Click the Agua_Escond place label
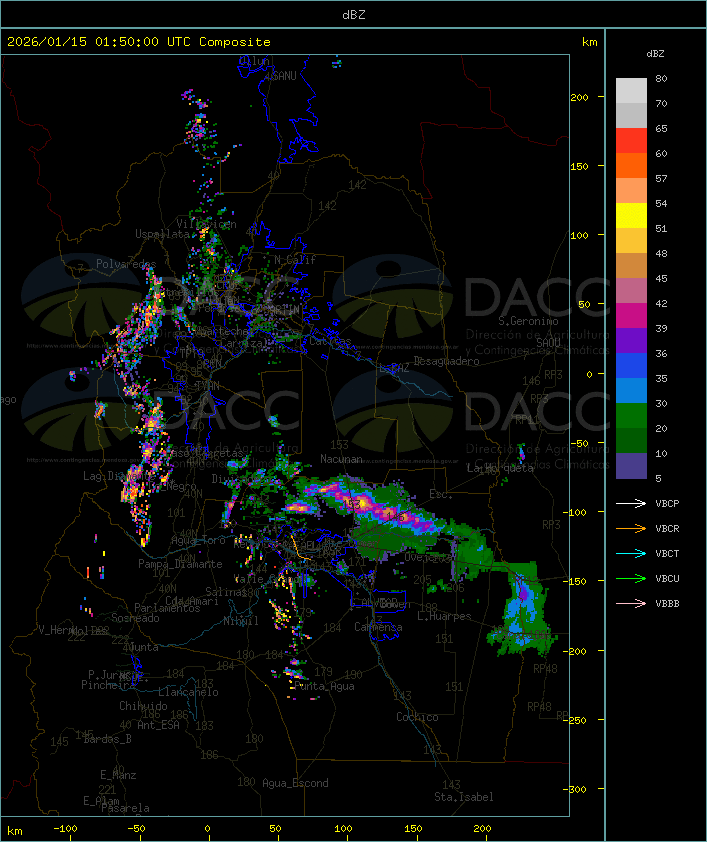 [295, 783]
